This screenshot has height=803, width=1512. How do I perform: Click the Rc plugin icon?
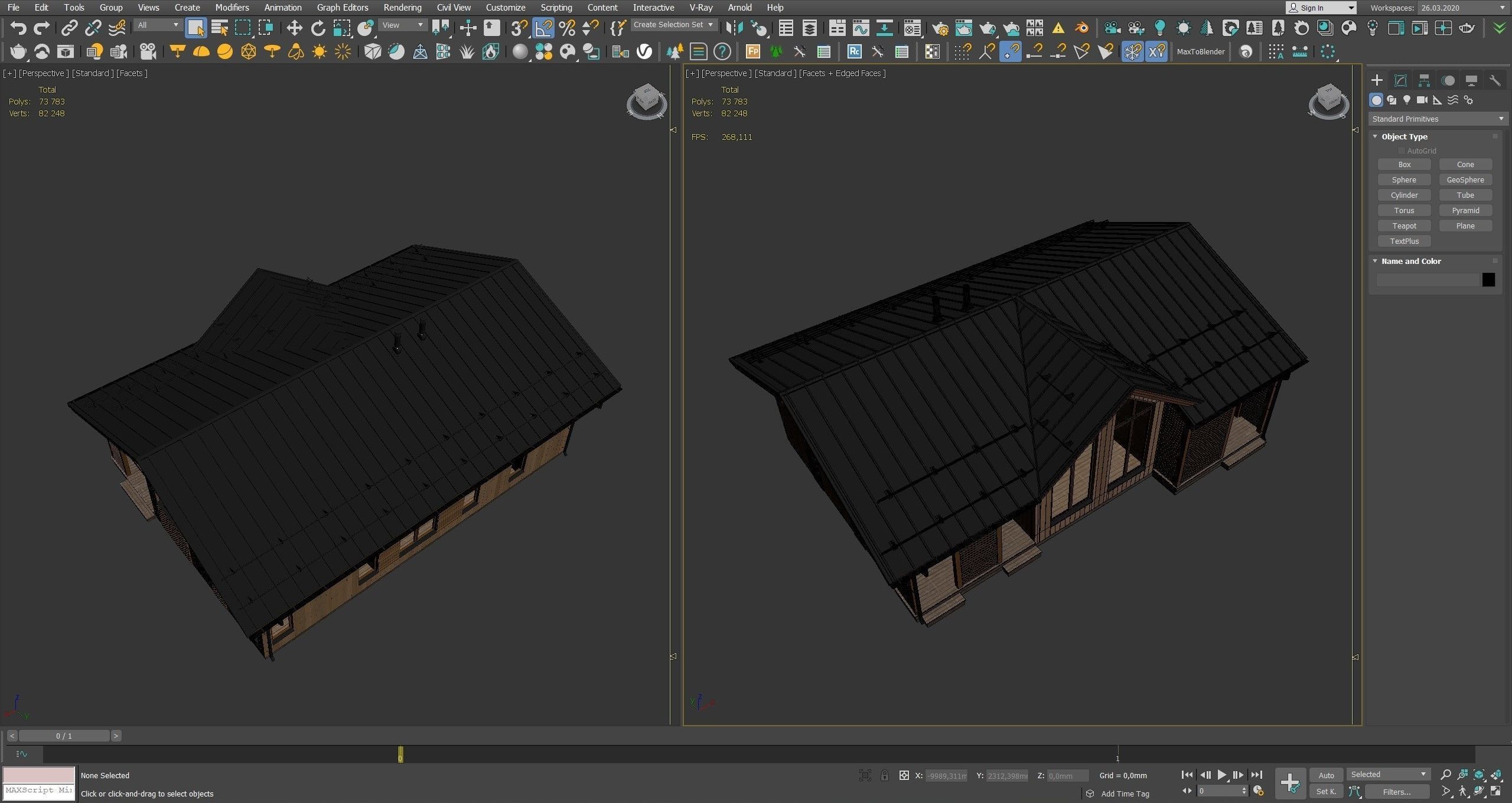(x=854, y=52)
